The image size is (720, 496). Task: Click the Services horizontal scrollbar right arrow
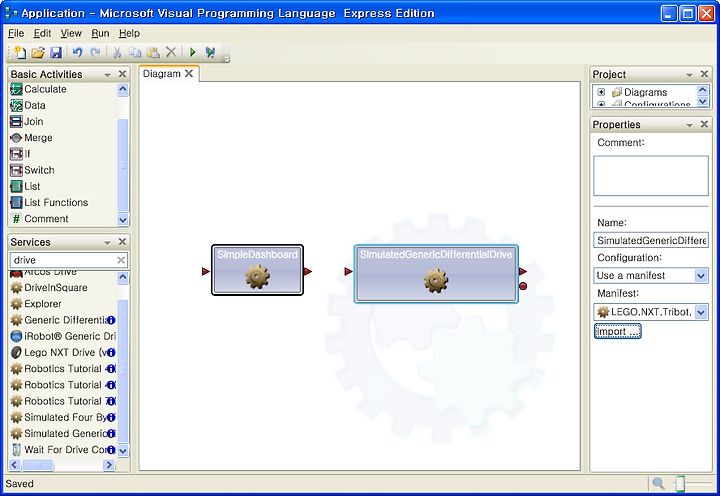[x=109, y=465]
